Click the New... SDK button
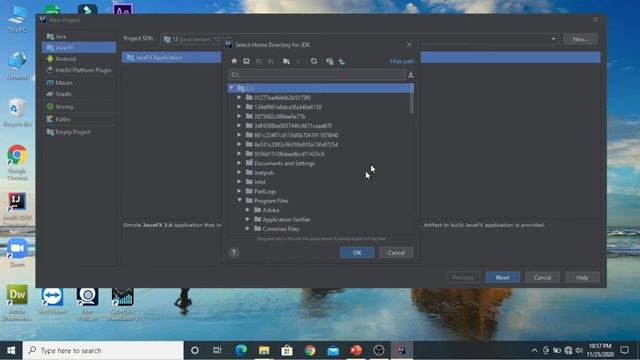The image size is (640, 360). pyautogui.click(x=580, y=39)
